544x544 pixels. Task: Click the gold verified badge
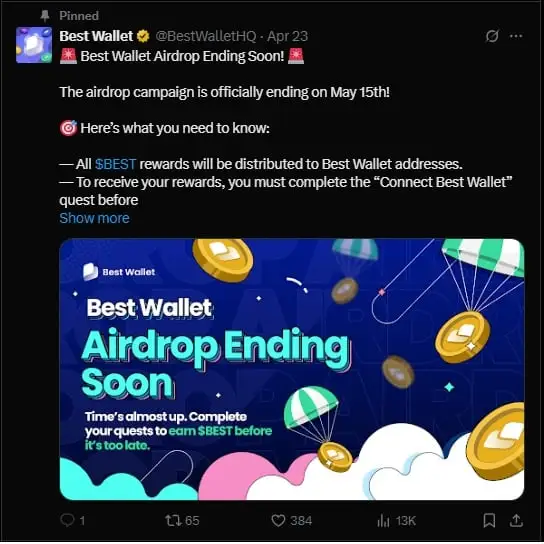[143, 36]
